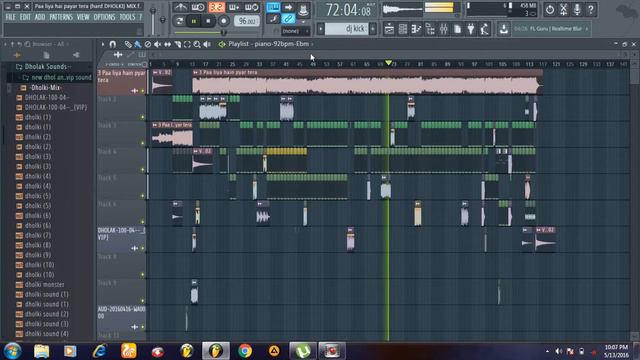Open the TOOLS menu
The image size is (640, 360).
click(x=127, y=17)
